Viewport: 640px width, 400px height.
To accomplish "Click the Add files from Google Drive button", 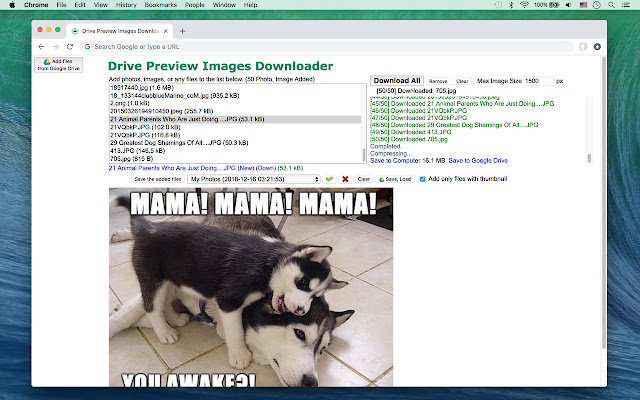I will point(59,65).
